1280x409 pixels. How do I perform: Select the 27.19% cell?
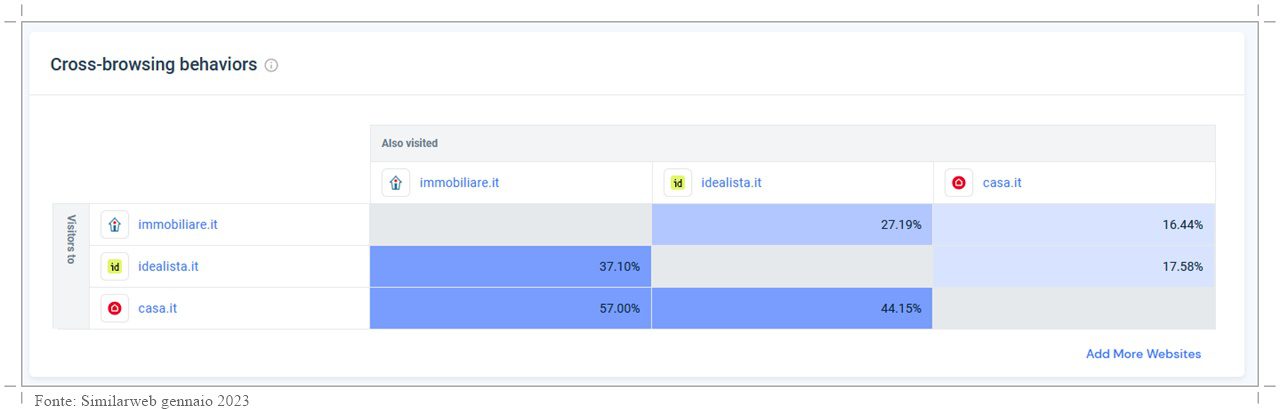click(792, 225)
